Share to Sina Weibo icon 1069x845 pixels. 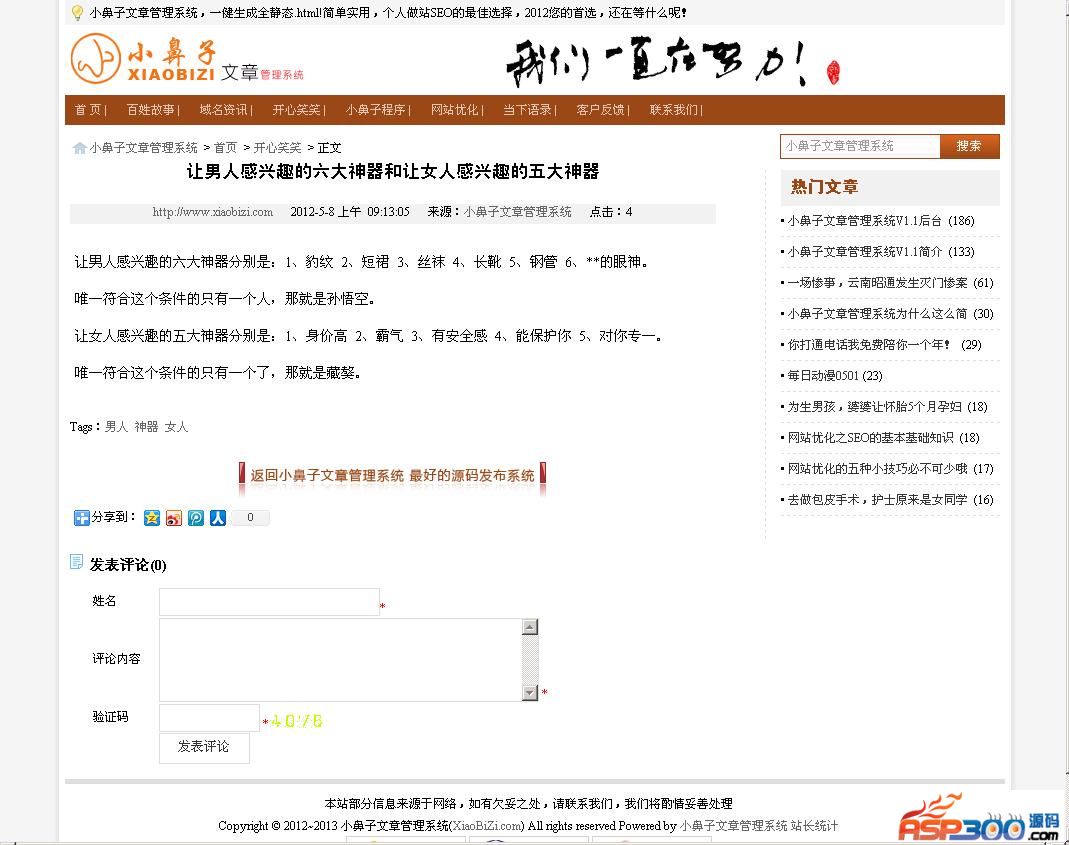tap(174, 518)
